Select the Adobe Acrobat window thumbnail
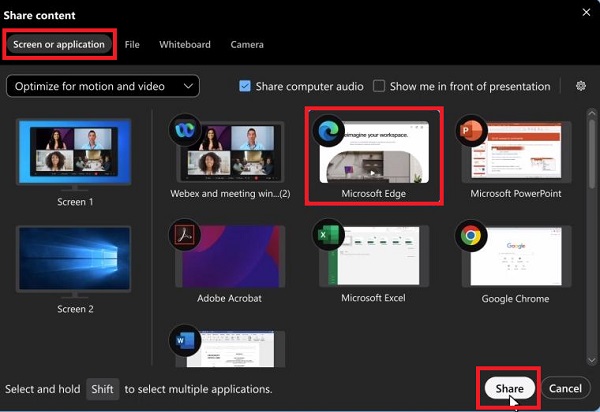 click(230, 256)
